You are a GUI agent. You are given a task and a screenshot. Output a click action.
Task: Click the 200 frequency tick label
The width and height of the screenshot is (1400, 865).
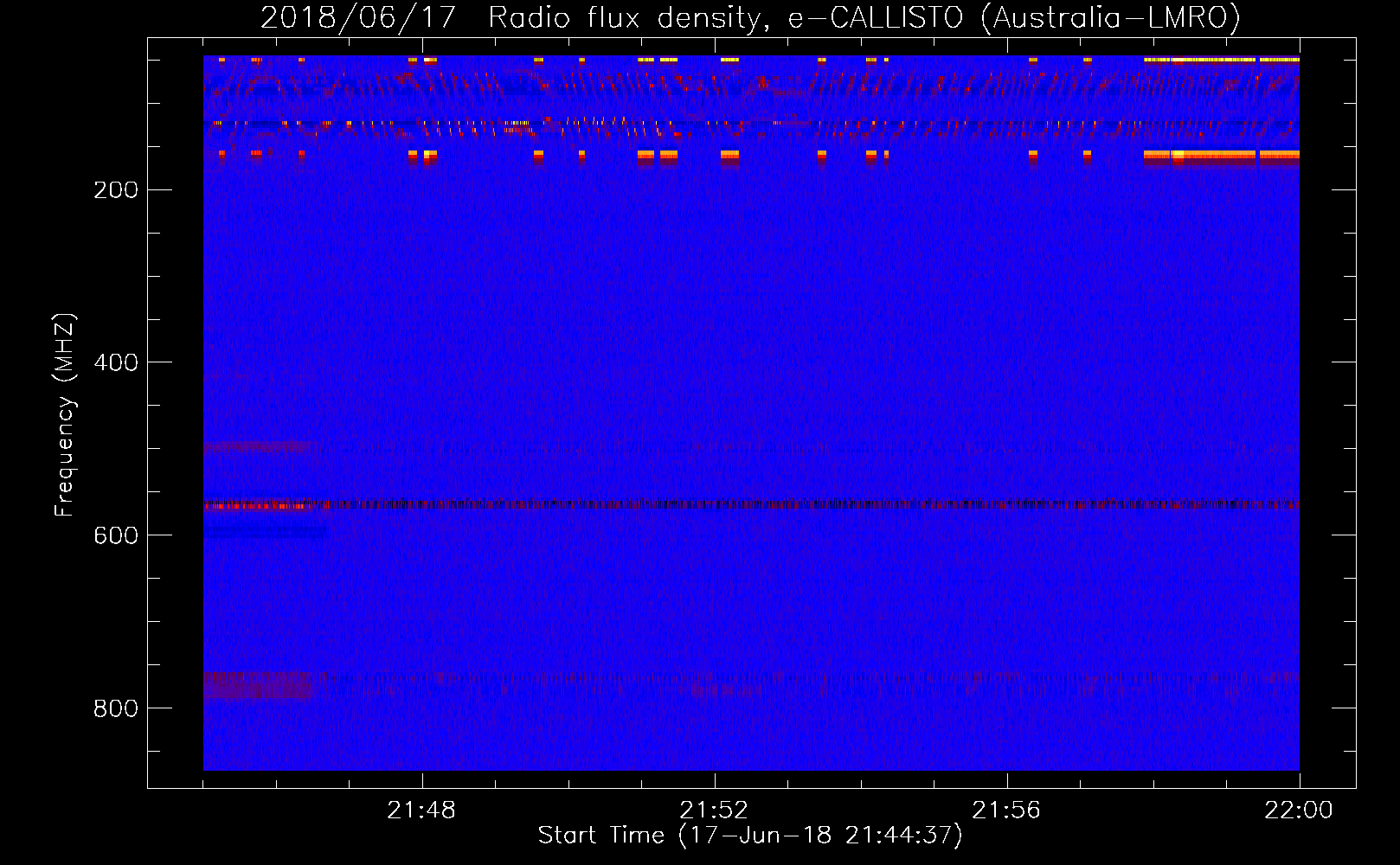pos(116,189)
